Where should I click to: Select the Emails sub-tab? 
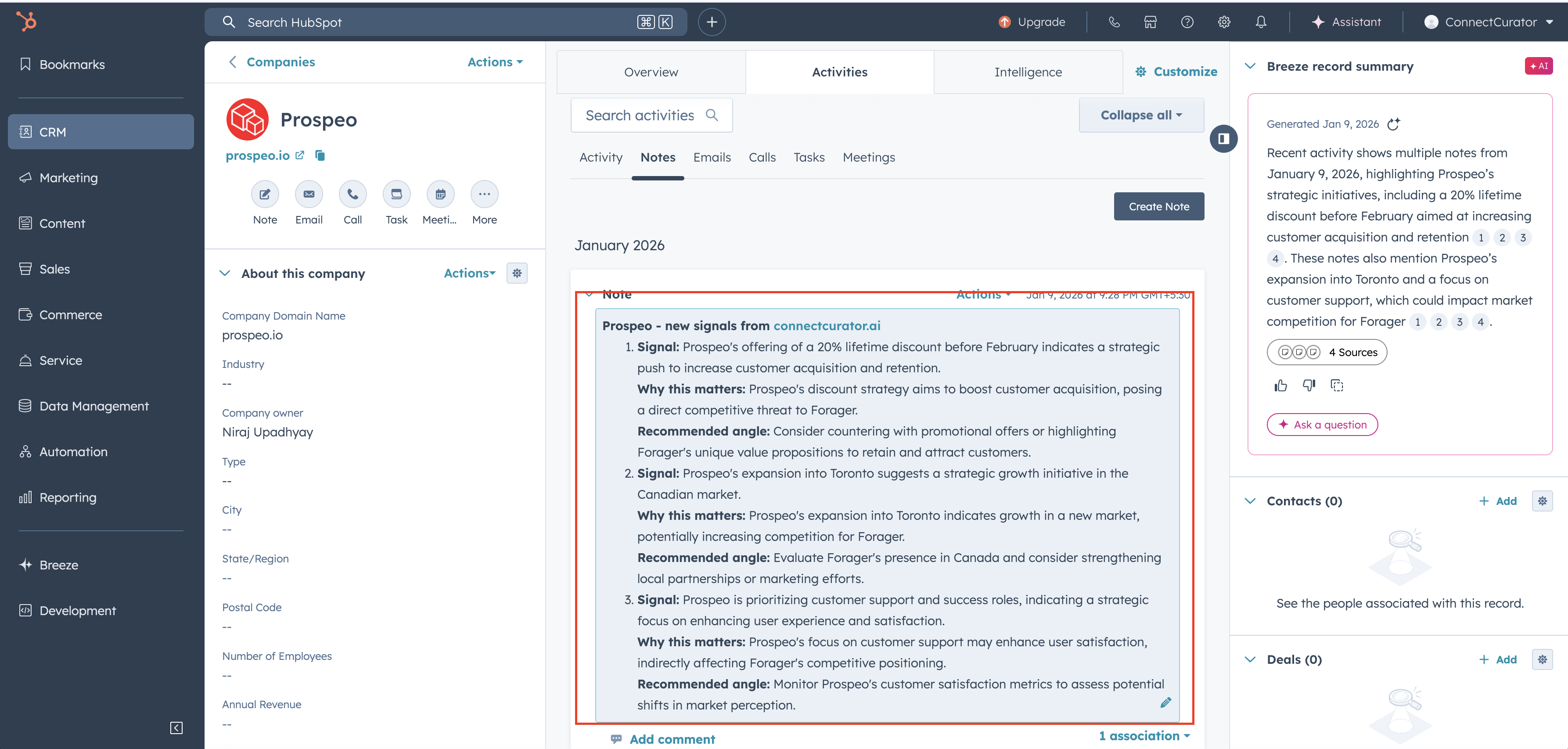point(712,157)
